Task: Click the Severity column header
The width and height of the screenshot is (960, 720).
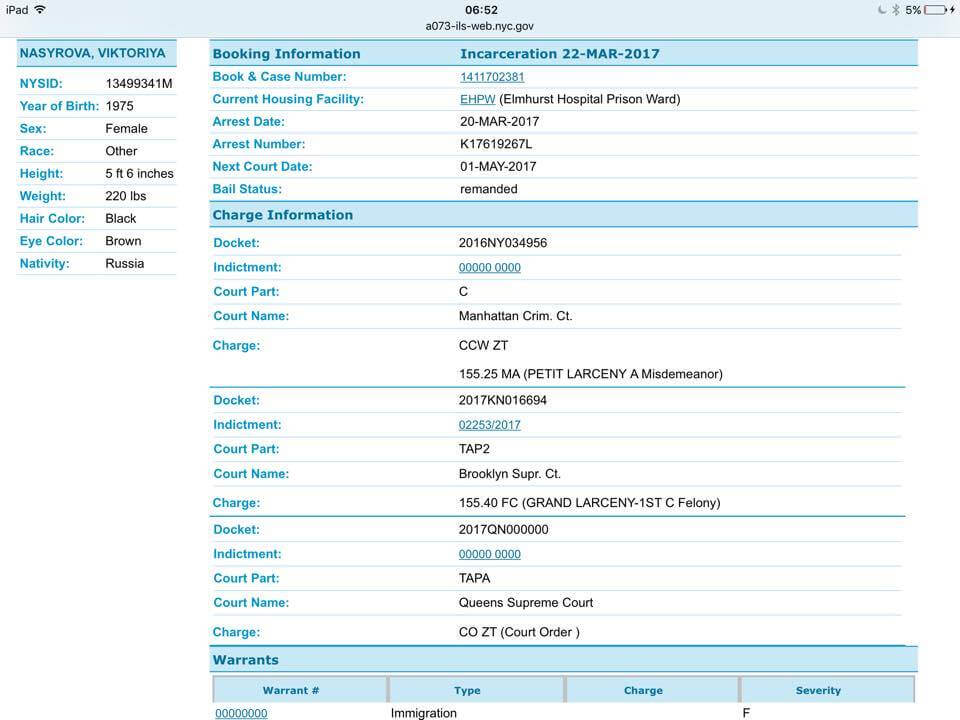Action: (x=818, y=690)
